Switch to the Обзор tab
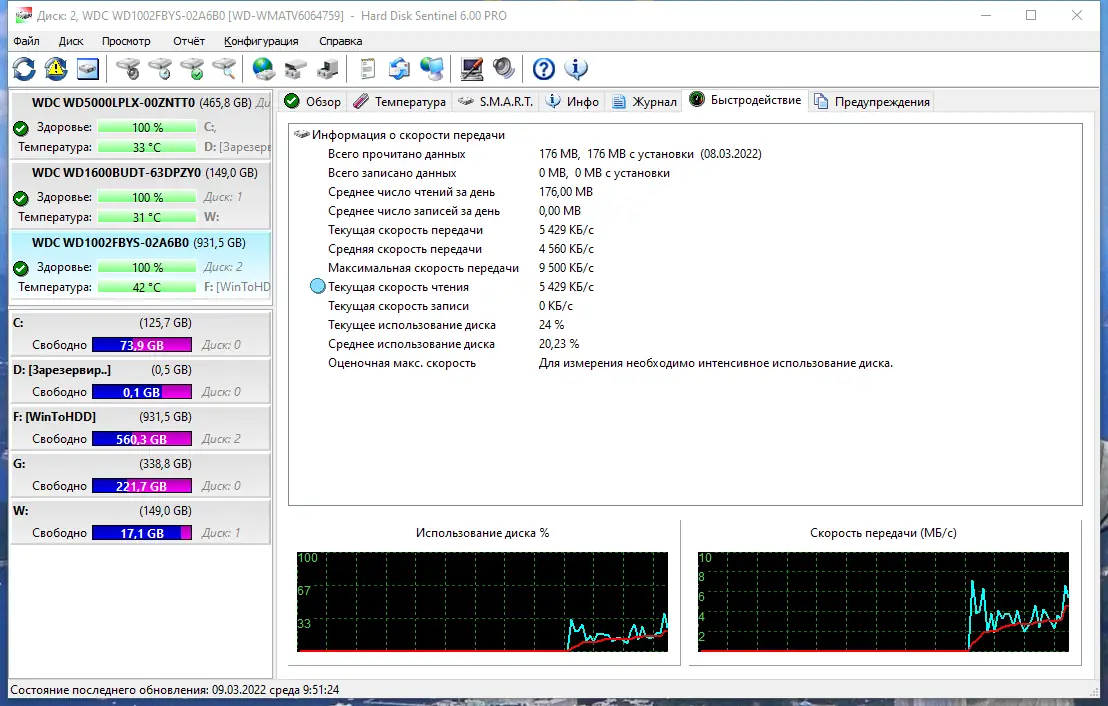Viewport: 1108px width, 706px height. tap(312, 102)
